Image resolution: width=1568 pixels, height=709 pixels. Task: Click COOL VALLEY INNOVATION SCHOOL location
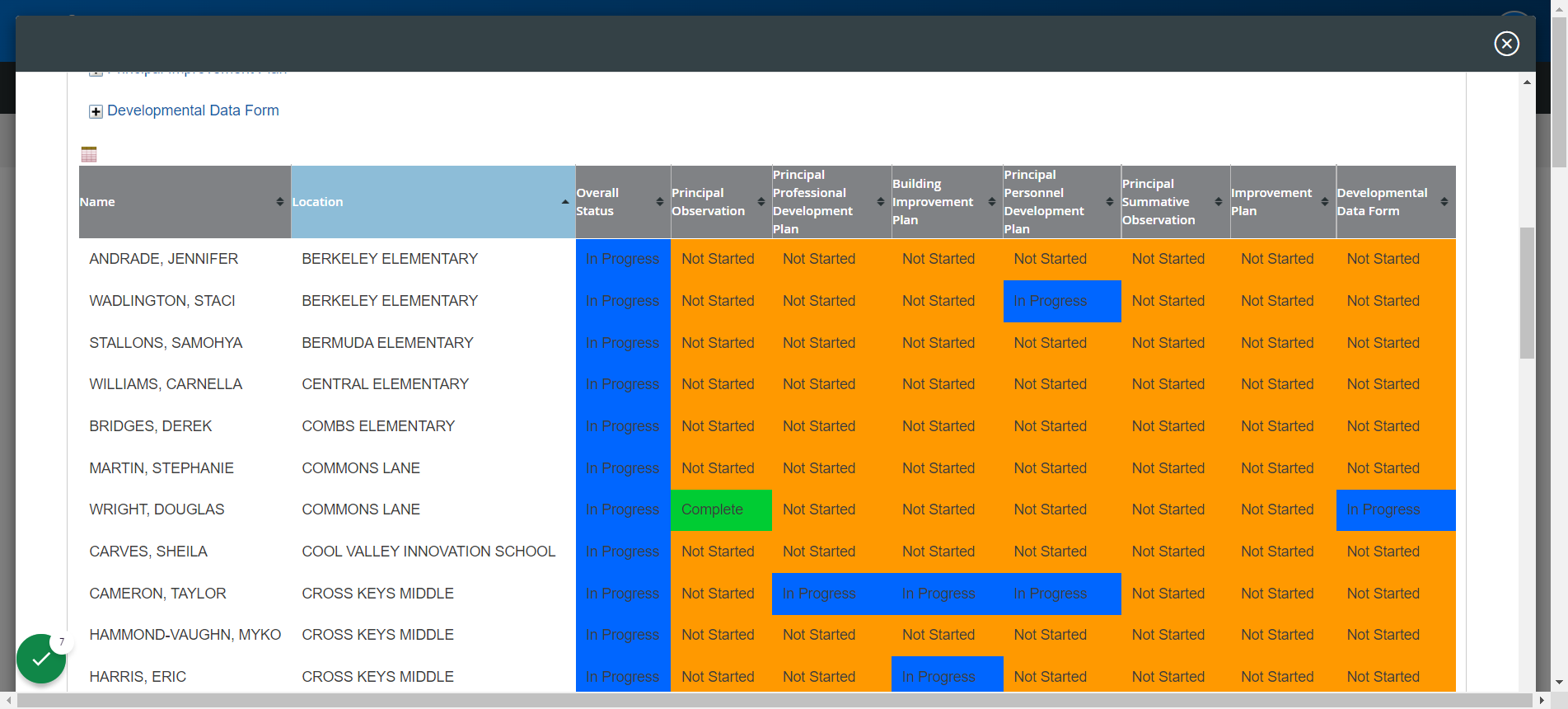tap(428, 552)
